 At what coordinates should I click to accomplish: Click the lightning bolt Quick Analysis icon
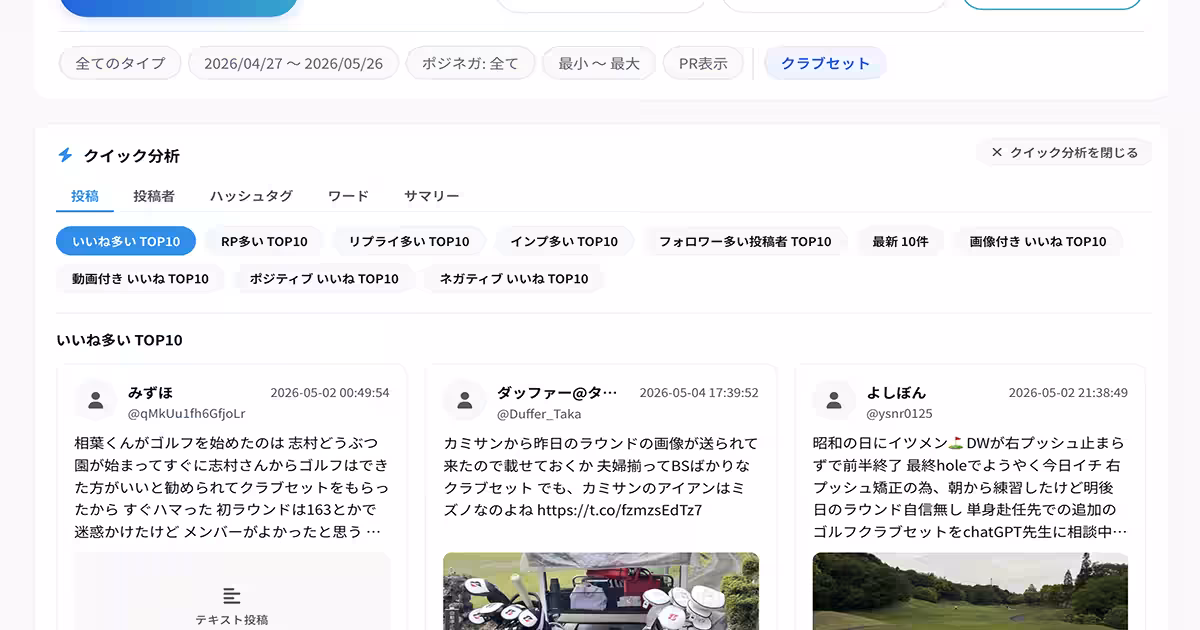click(x=65, y=155)
